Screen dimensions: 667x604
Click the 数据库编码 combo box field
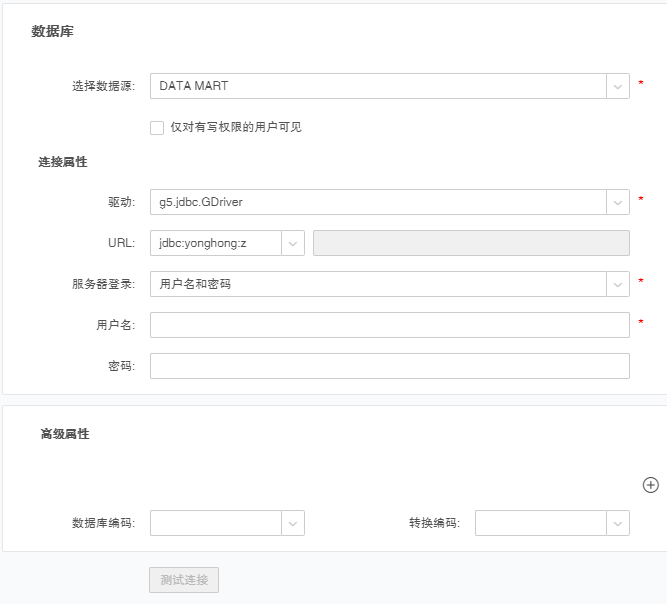click(x=216, y=523)
